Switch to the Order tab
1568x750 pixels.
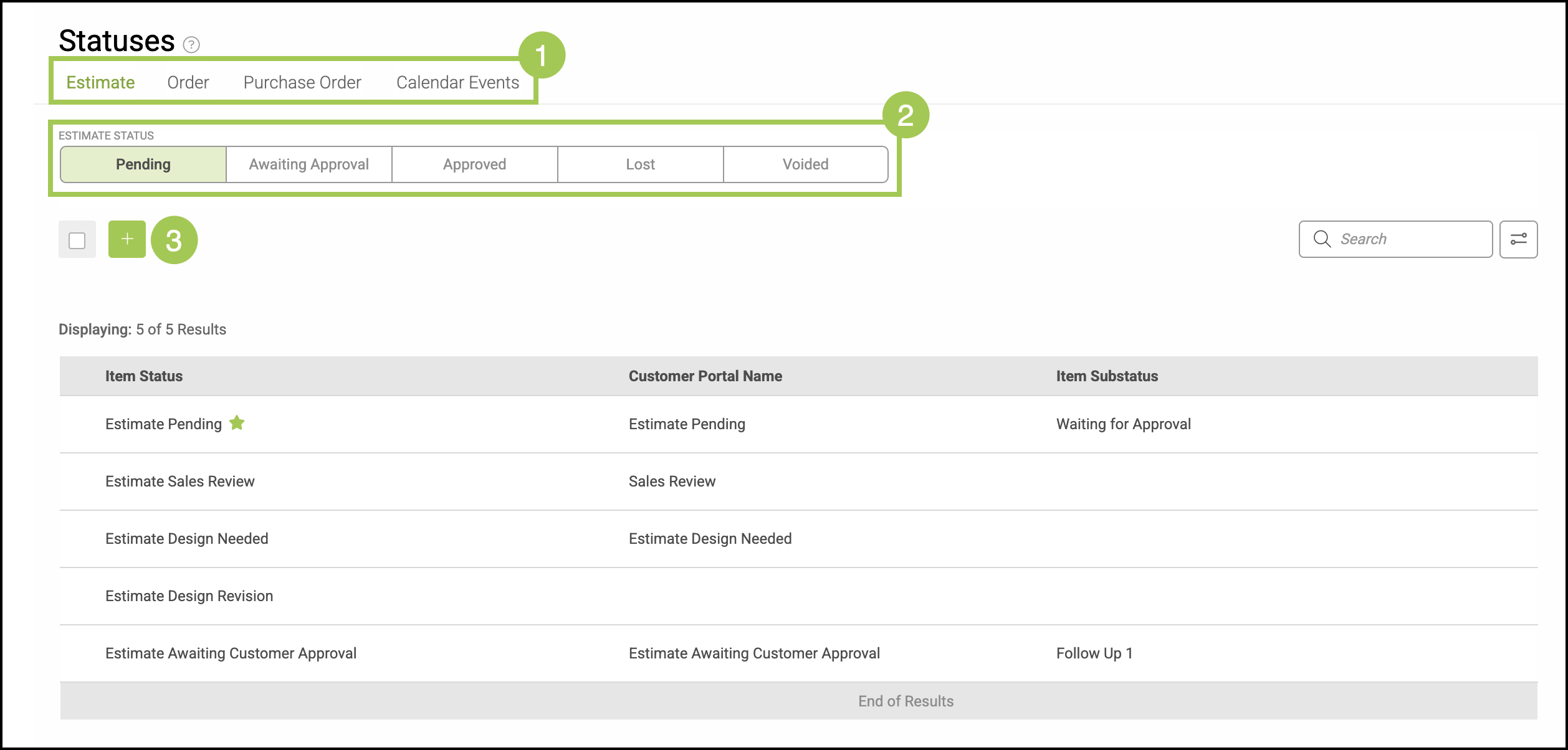pyautogui.click(x=188, y=83)
